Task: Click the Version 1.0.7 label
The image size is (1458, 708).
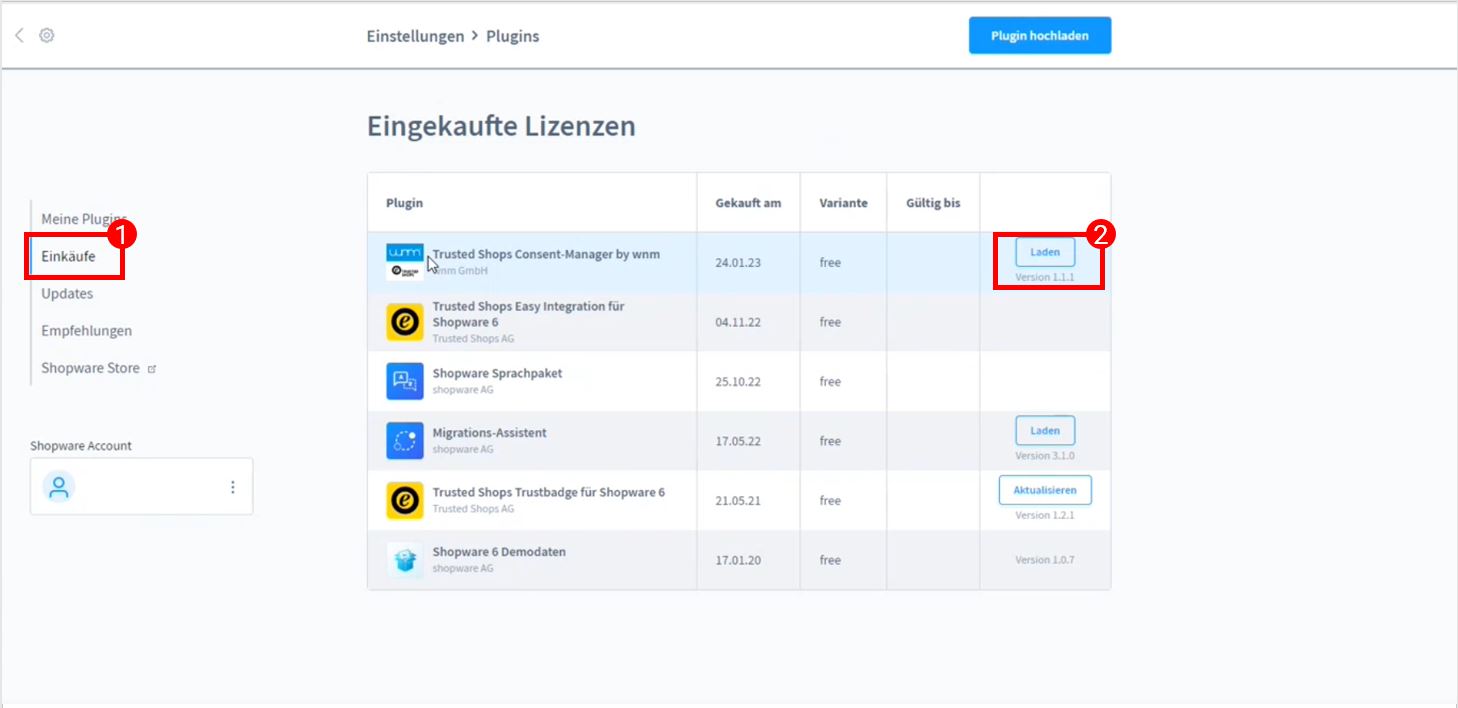Action: click(x=1045, y=560)
